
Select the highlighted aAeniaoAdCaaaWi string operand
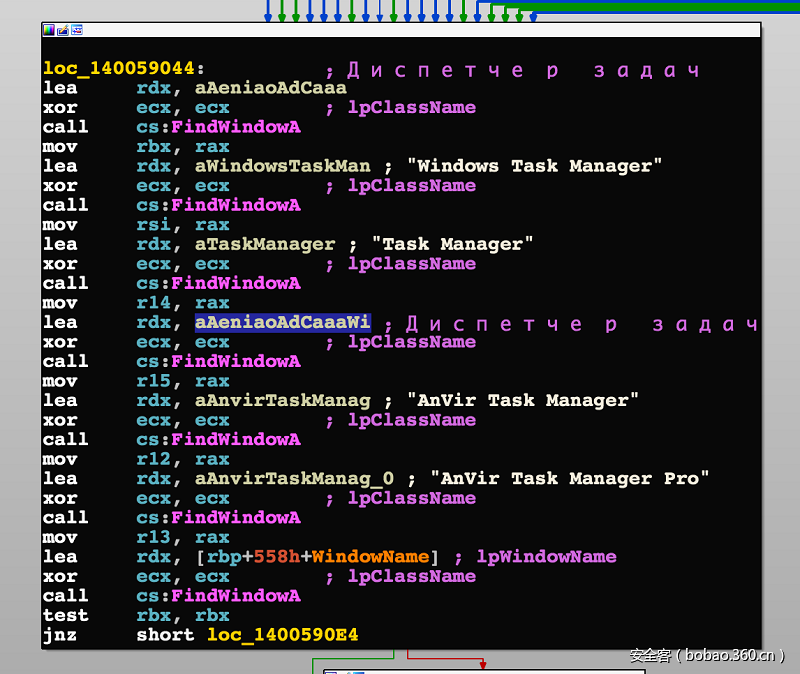coord(282,323)
